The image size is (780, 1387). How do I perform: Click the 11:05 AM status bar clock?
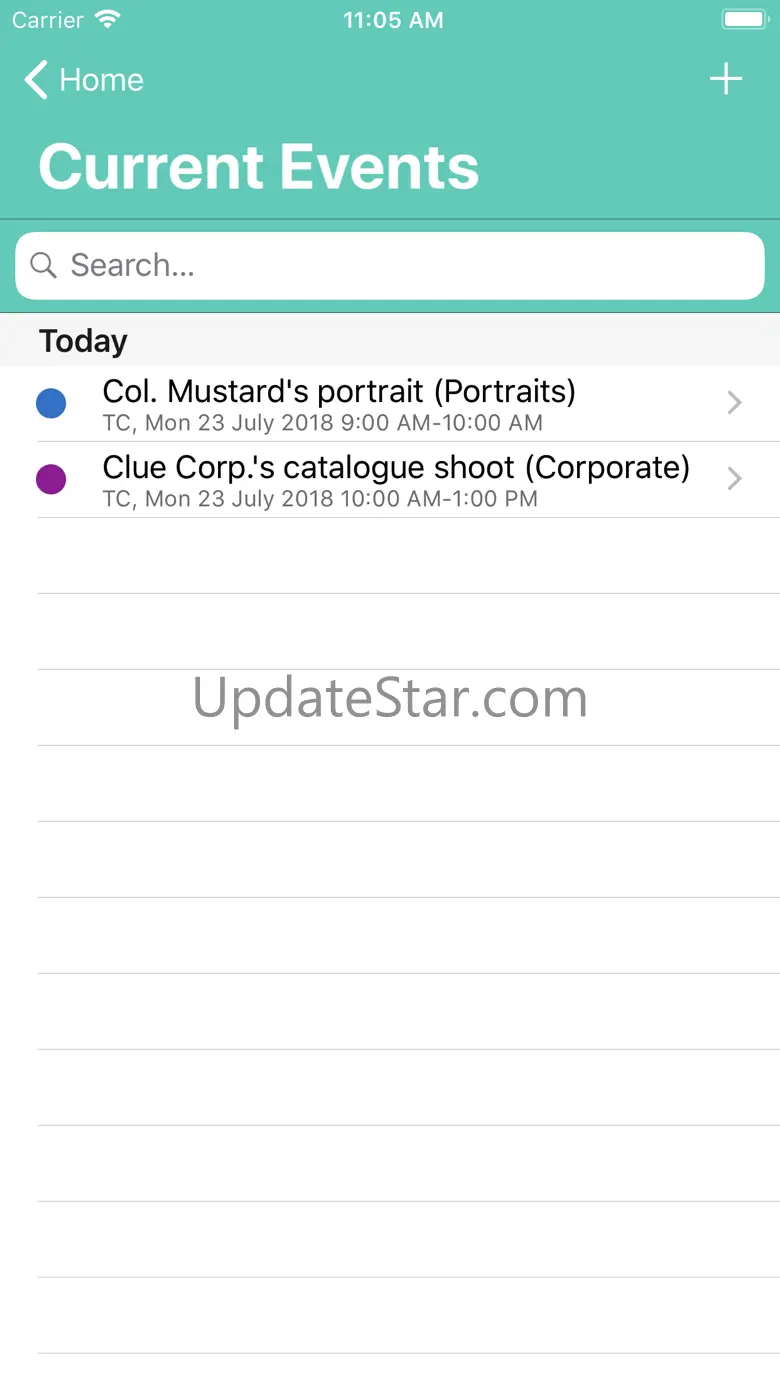[x=393, y=20]
